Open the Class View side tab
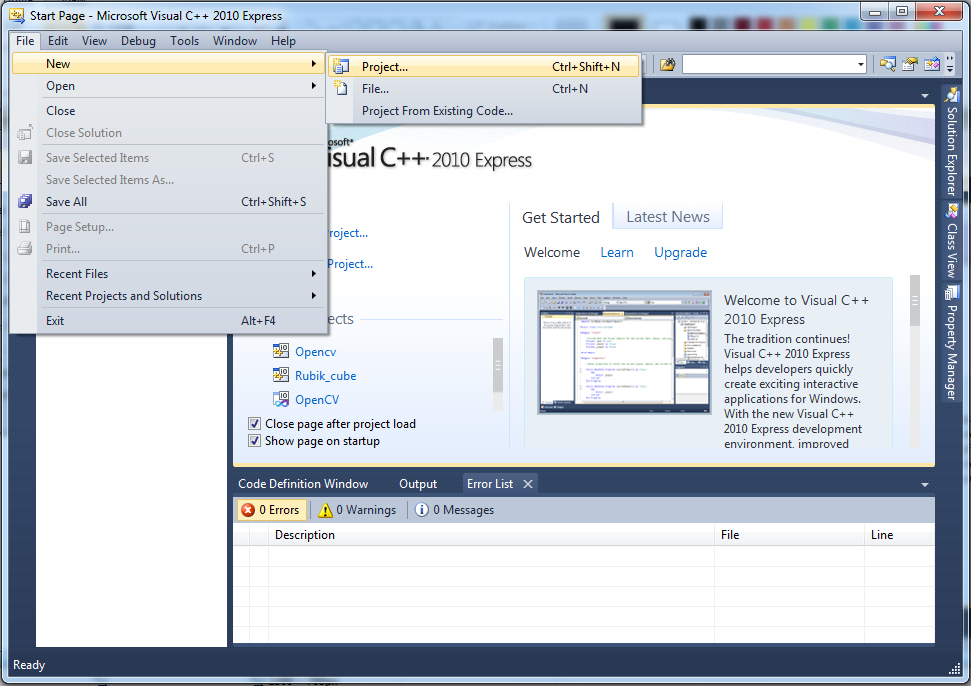This screenshot has height=686, width=971. (951, 241)
